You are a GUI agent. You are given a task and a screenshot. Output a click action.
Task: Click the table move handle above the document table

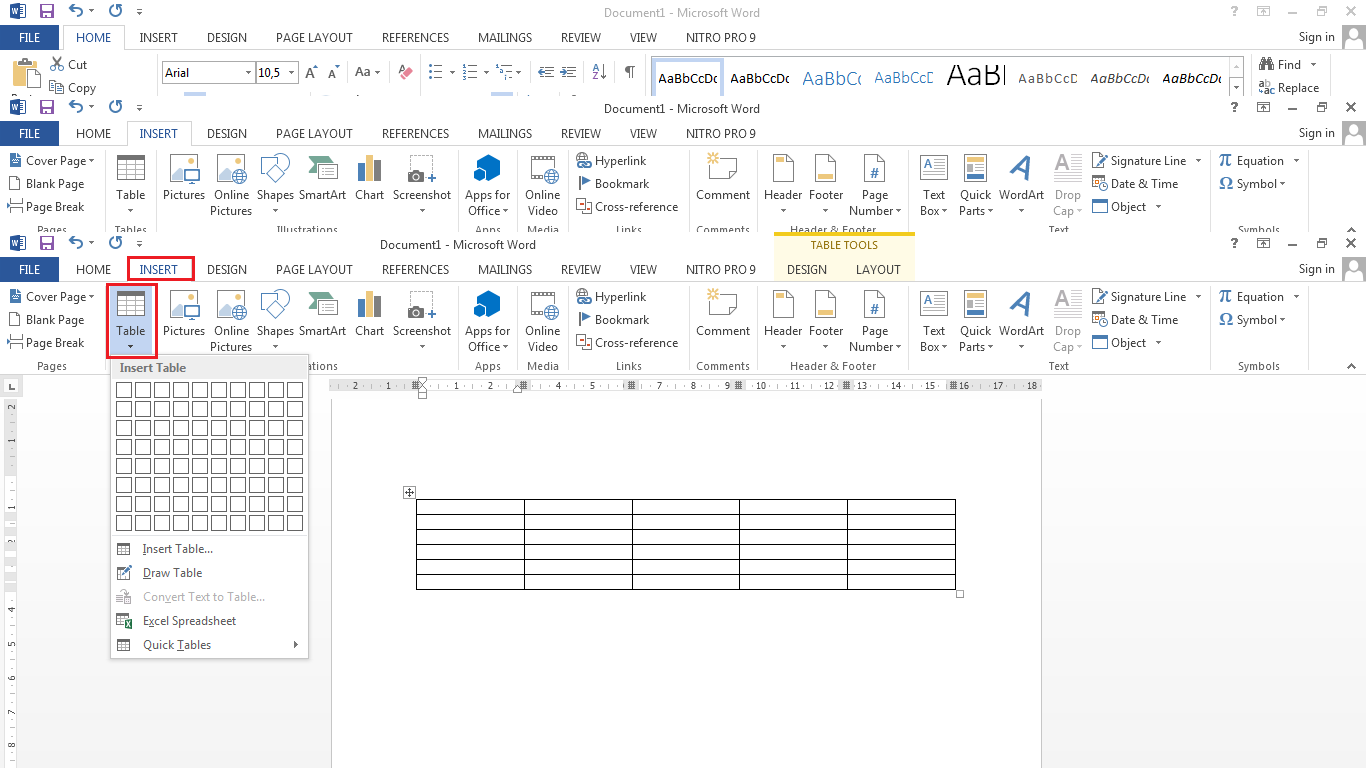pyautogui.click(x=409, y=492)
